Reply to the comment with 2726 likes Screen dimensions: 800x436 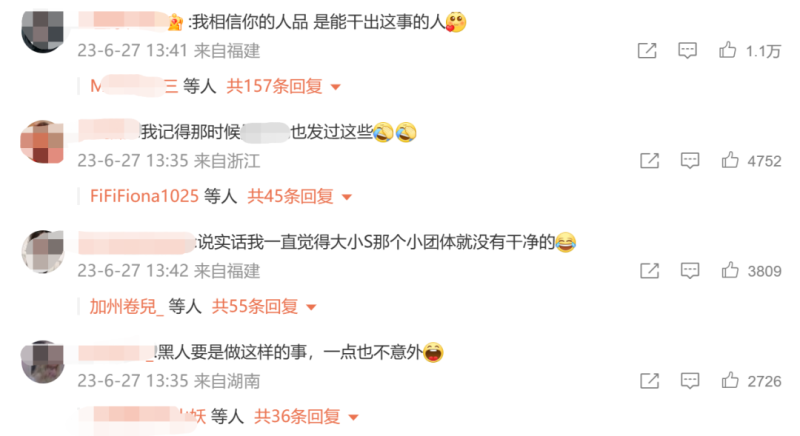pos(690,381)
